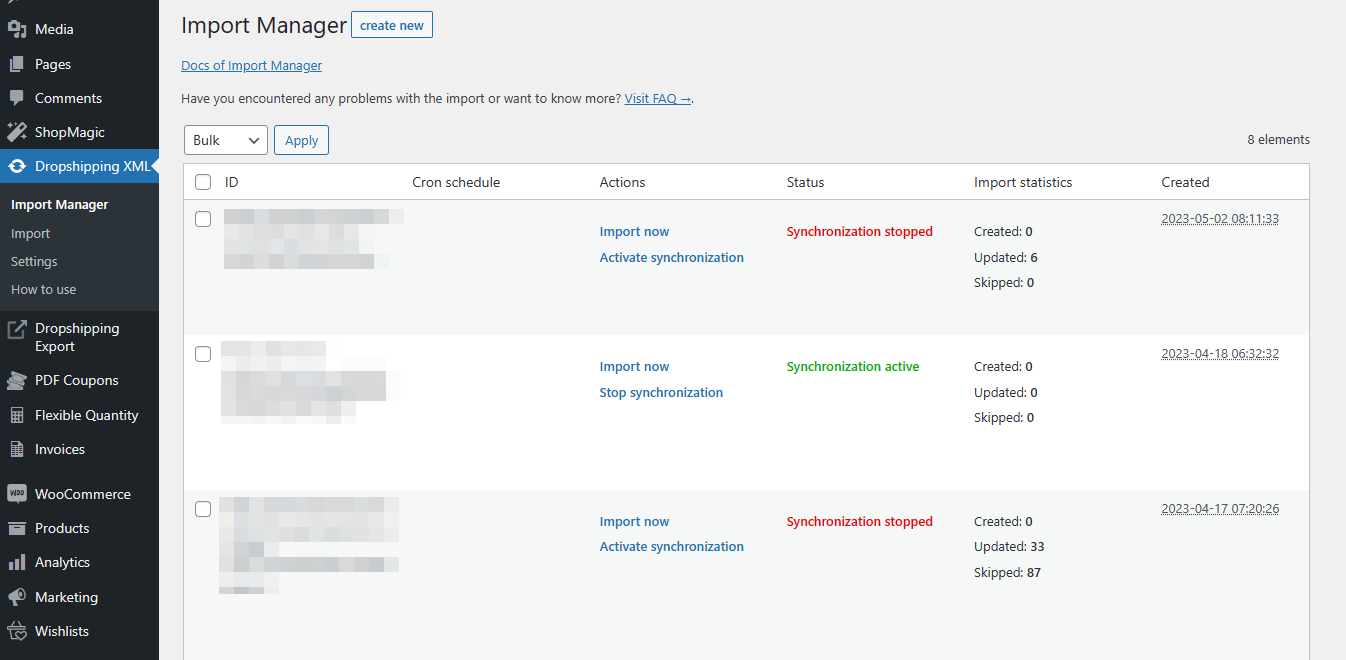Click Synchronization stopped status of 2023-04-17 row
The width and height of the screenshot is (1346, 660).
click(859, 521)
